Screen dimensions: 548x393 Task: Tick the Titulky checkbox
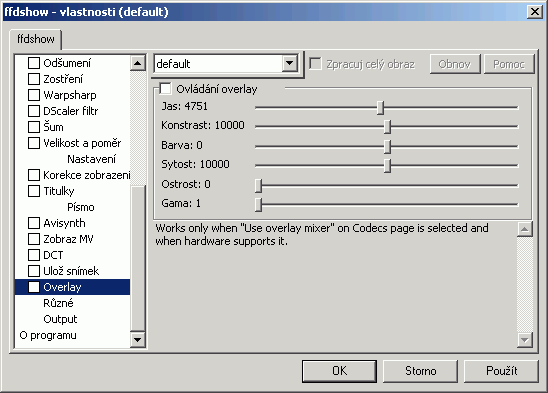tap(34, 191)
